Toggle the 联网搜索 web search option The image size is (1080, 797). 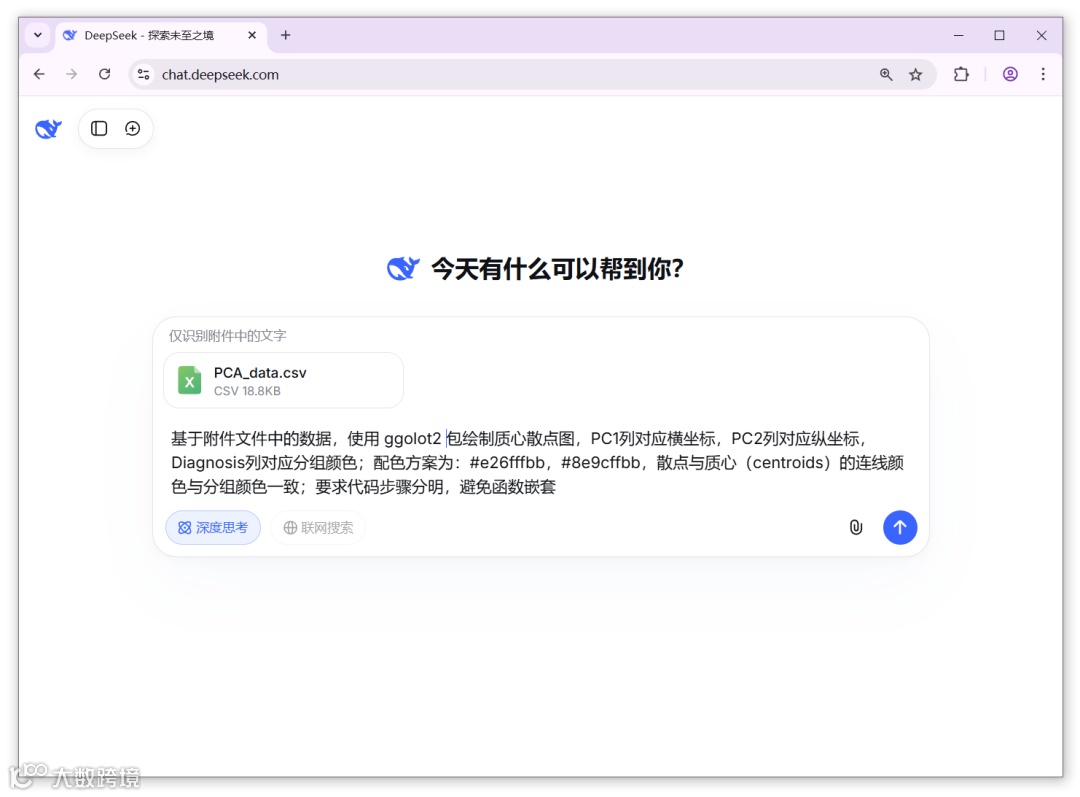318,528
